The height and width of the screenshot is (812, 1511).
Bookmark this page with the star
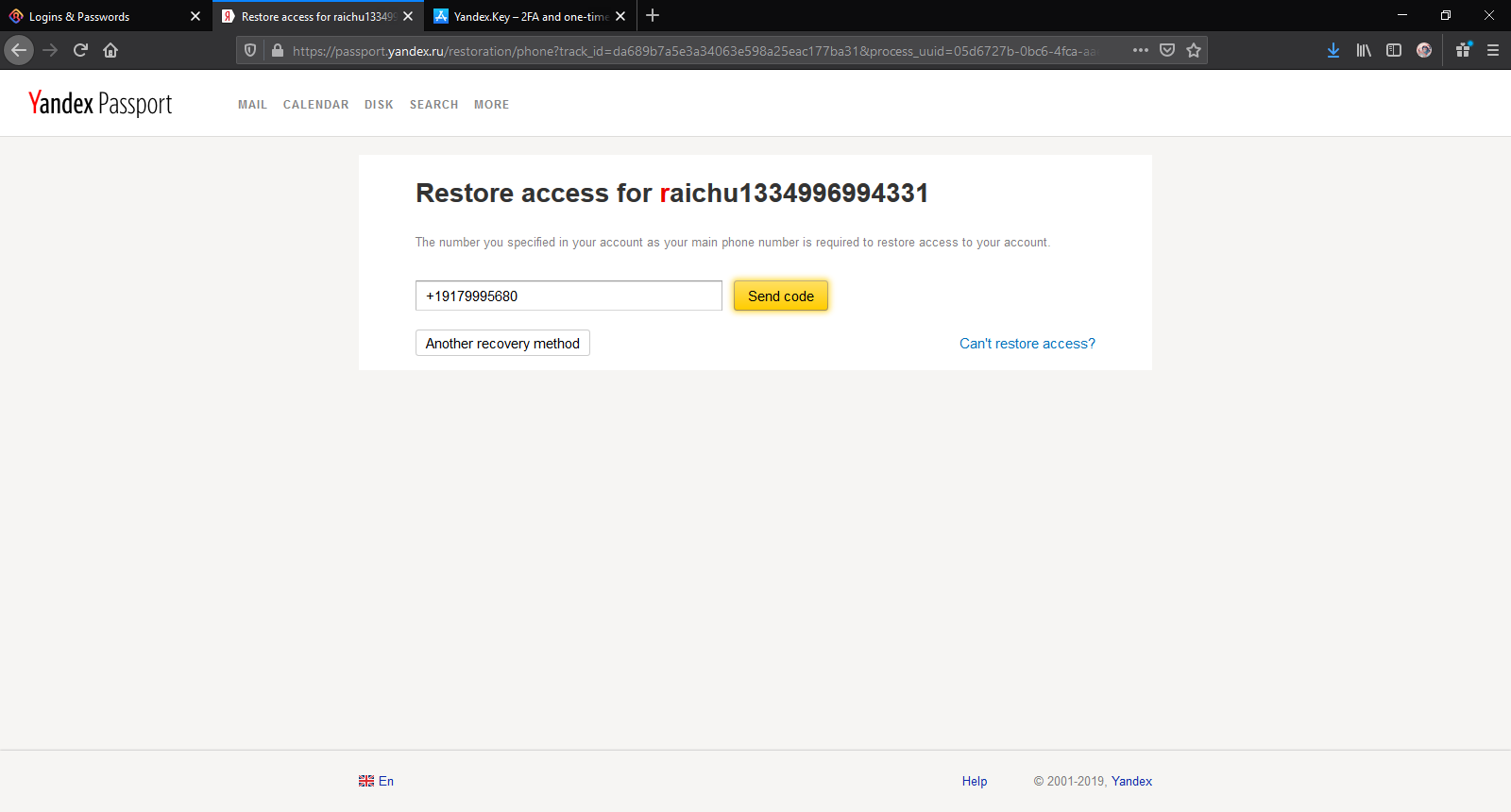pos(1194,50)
